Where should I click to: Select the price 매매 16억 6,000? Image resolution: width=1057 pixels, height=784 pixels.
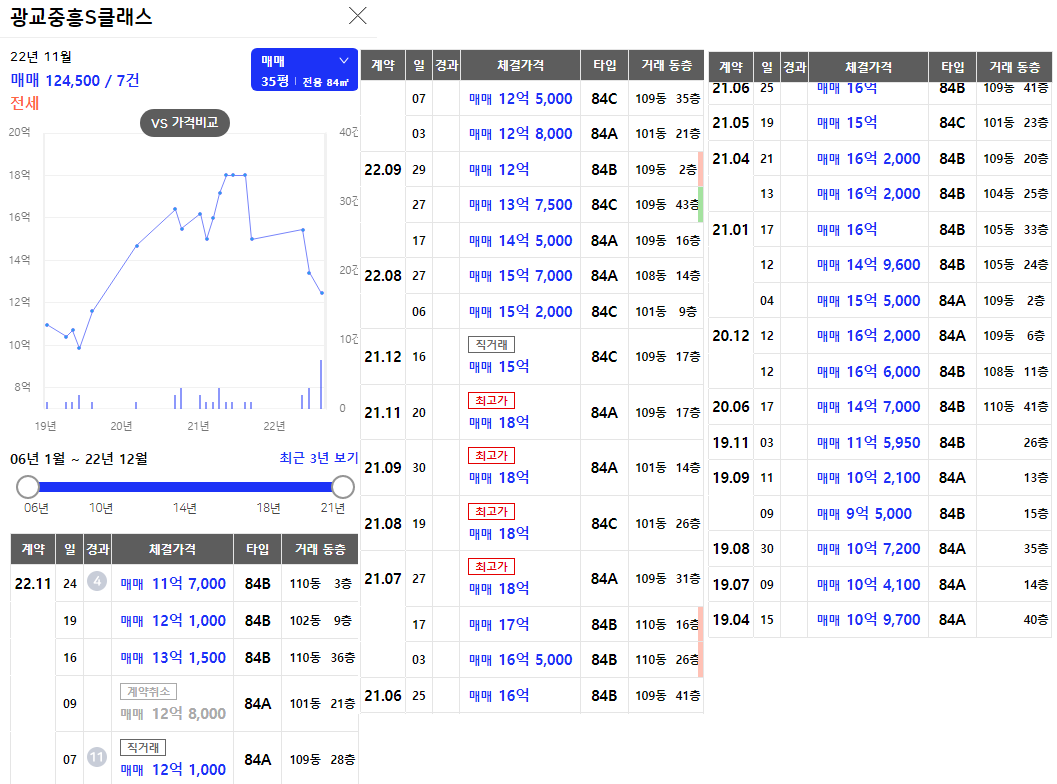(x=868, y=371)
